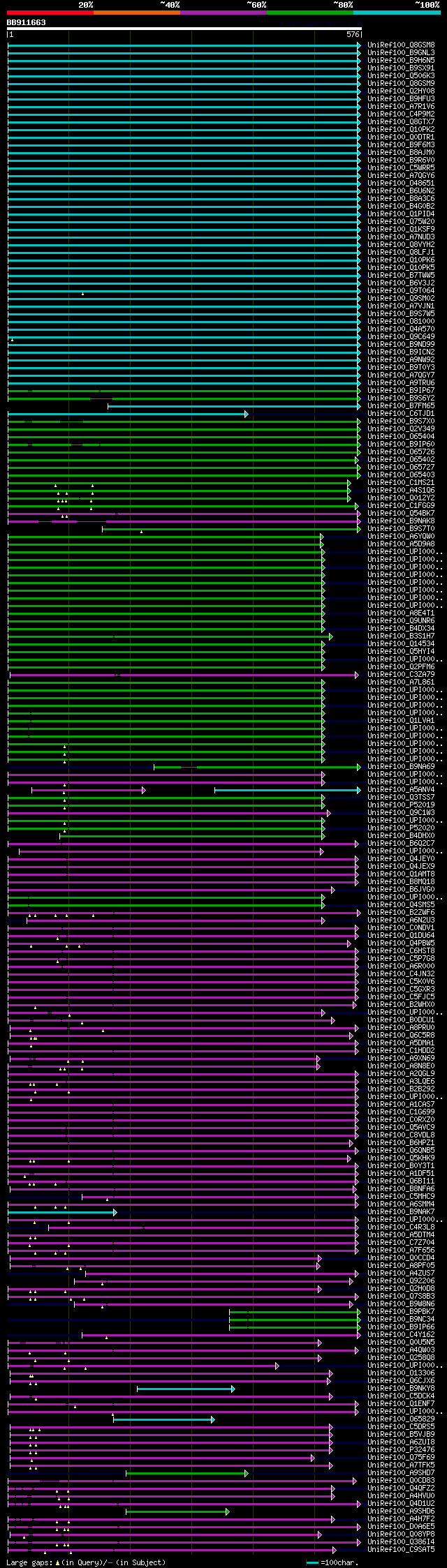Viewport: 447px width, 1568px height.
Task: Click the orange ~40% legend color segment
Action: coord(137,13)
